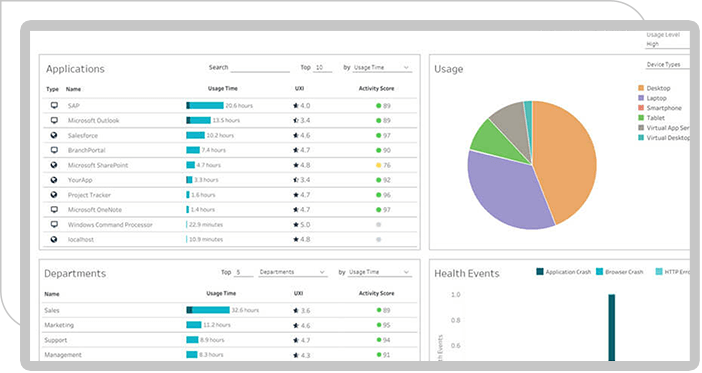Open the Salesforce application row
The height and width of the screenshot is (373, 702).
click(230, 135)
